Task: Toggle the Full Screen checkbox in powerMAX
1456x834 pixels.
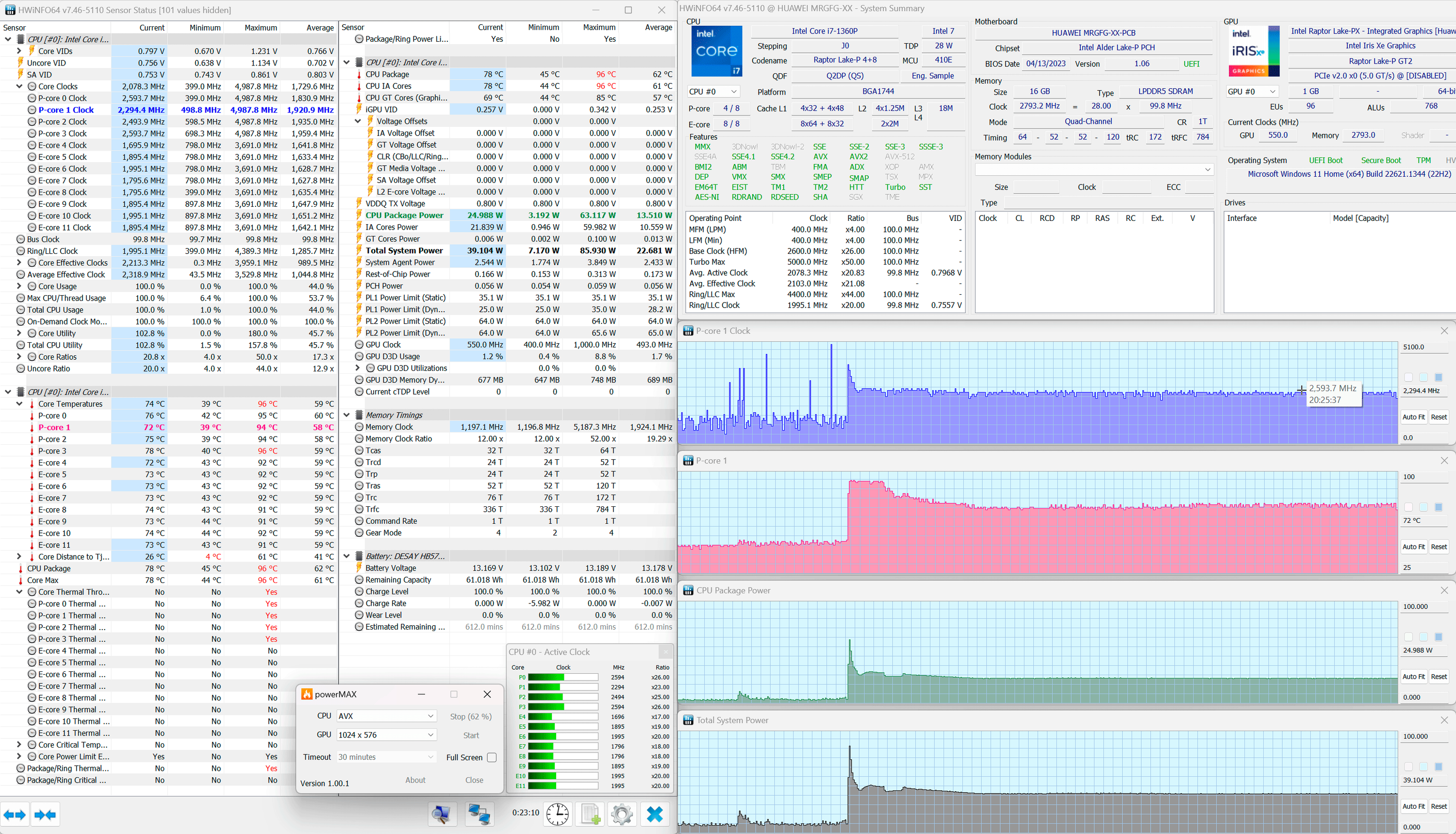Action: tap(491, 757)
